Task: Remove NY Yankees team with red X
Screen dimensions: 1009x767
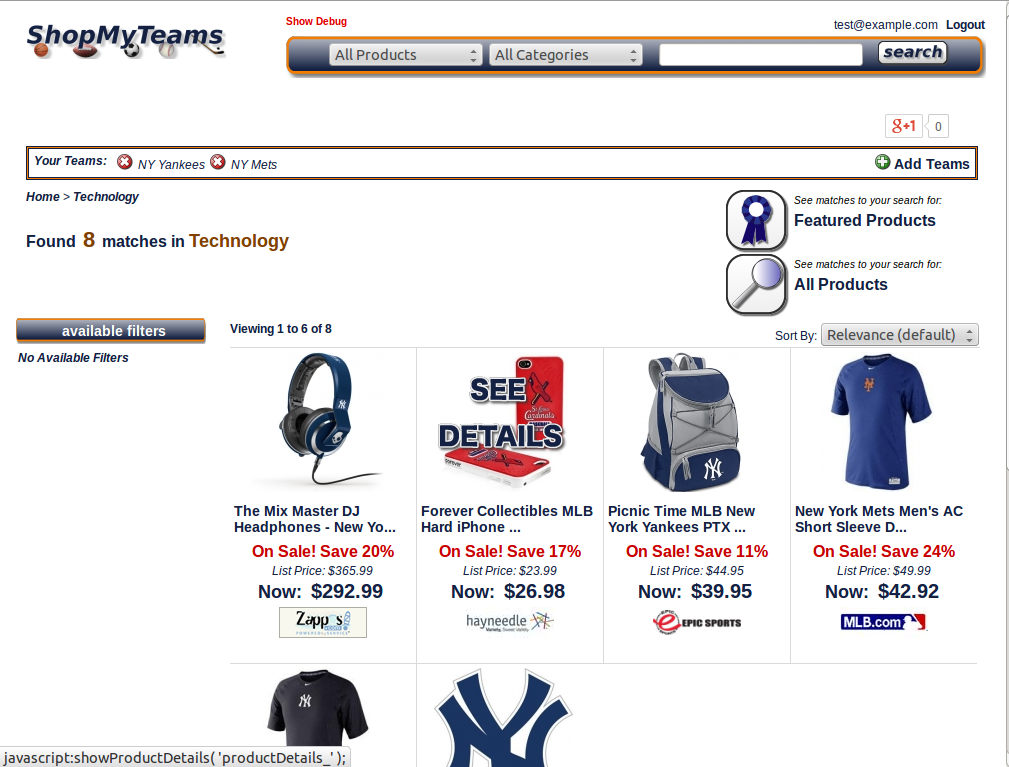Action: coord(124,162)
